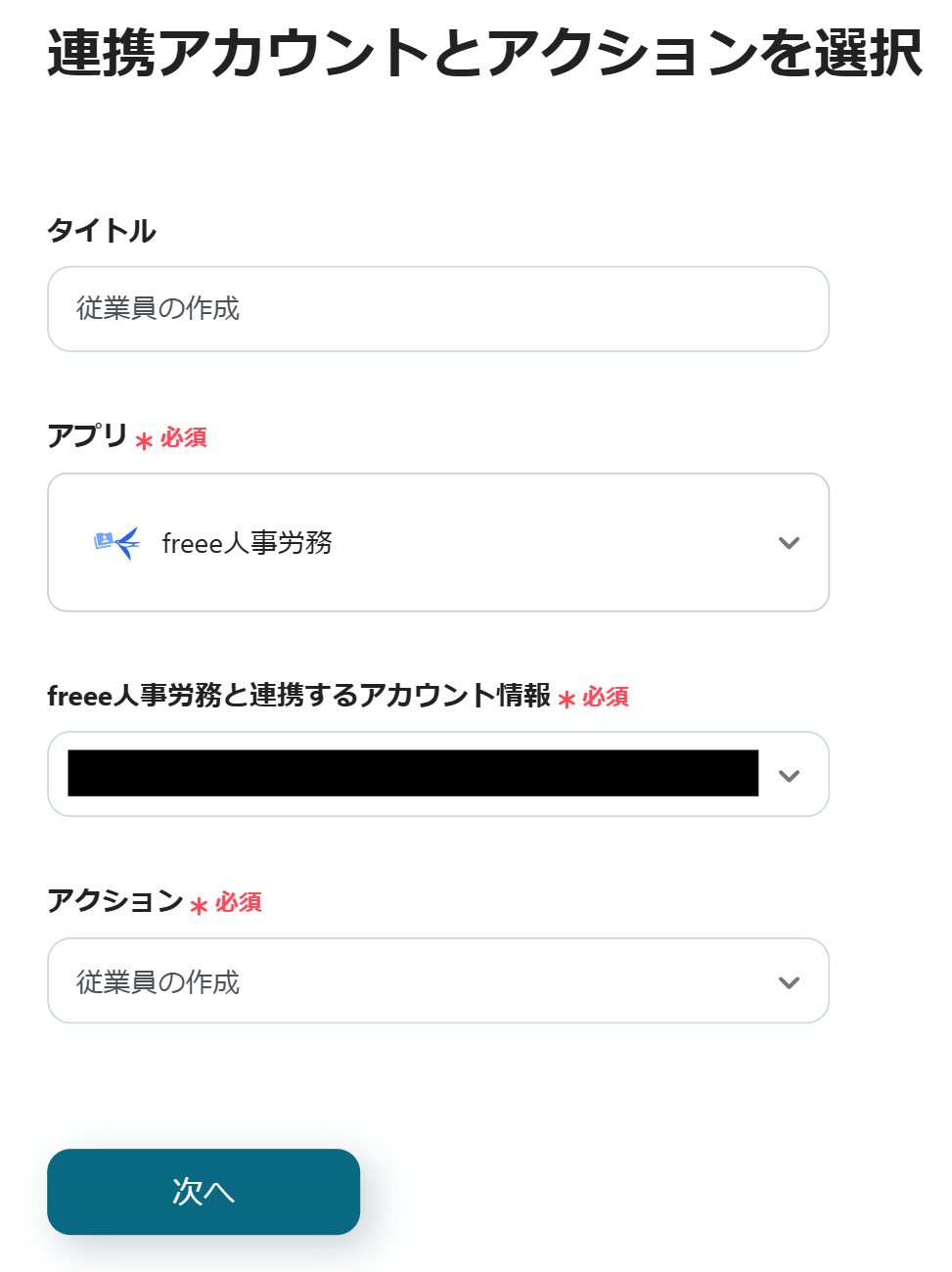Expand the account info dropdown chevron
This screenshot has height=1272, width=952.
789,776
